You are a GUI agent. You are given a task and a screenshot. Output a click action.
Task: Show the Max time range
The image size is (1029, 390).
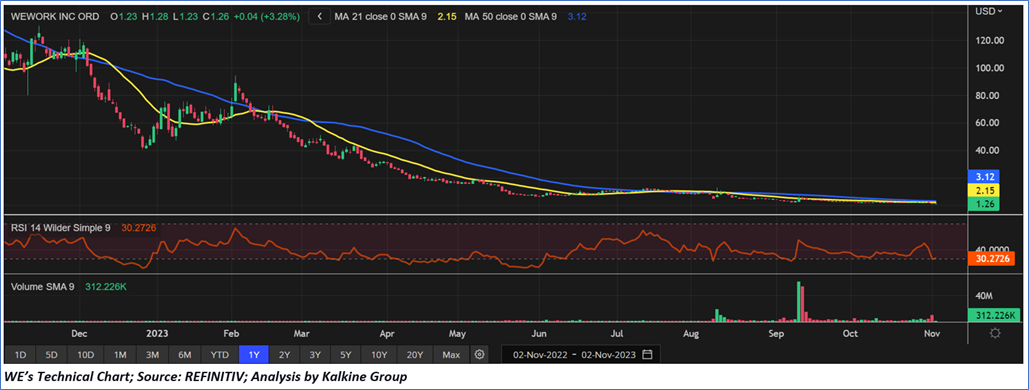(x=451, y=355)
